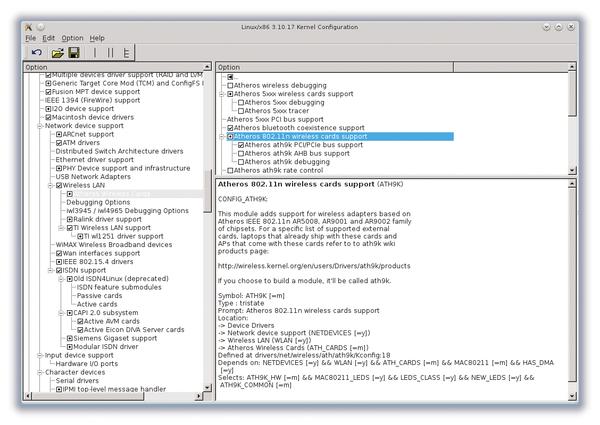Screen dimensions: 600x425
Task: Click the ath9k products URL in help text
Action: [314, 266]
